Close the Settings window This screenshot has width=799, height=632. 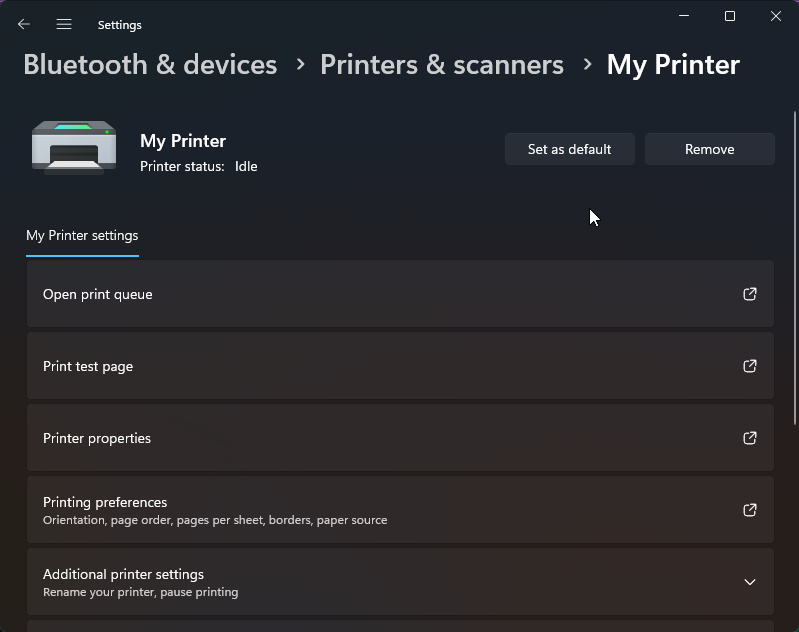click(776, 16)
